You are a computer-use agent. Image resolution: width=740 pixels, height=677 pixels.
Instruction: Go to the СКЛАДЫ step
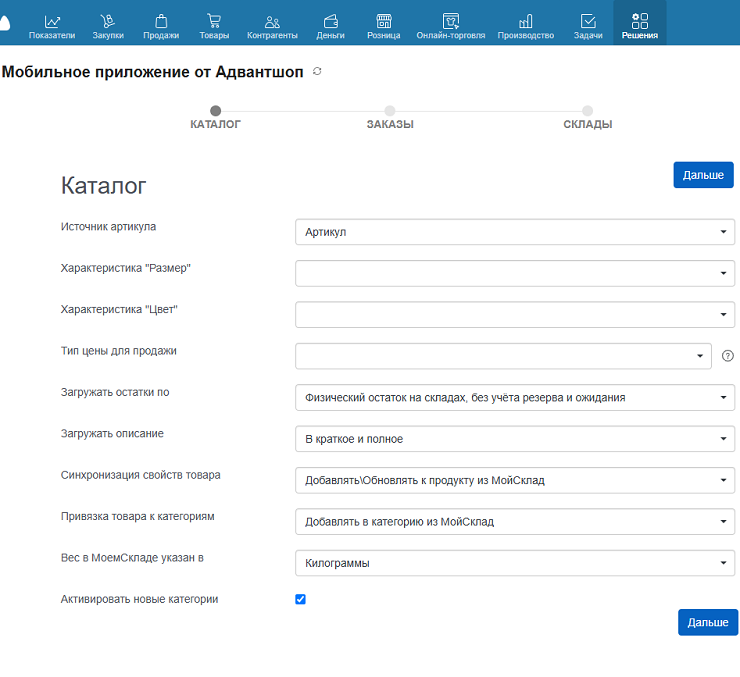[588, 117]
